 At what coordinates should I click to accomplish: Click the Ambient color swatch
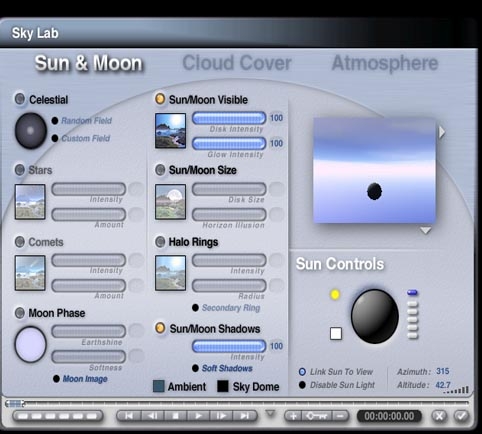coord(159,386)
